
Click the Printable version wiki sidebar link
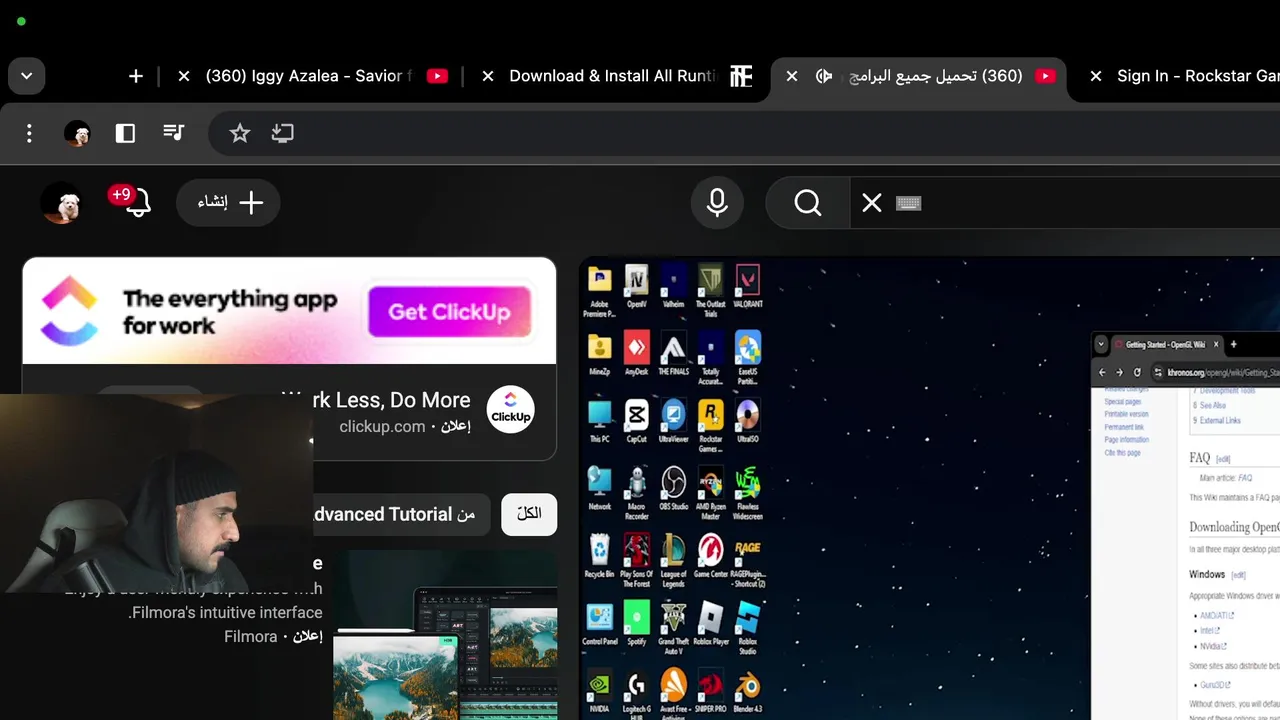coord(1126,414)
